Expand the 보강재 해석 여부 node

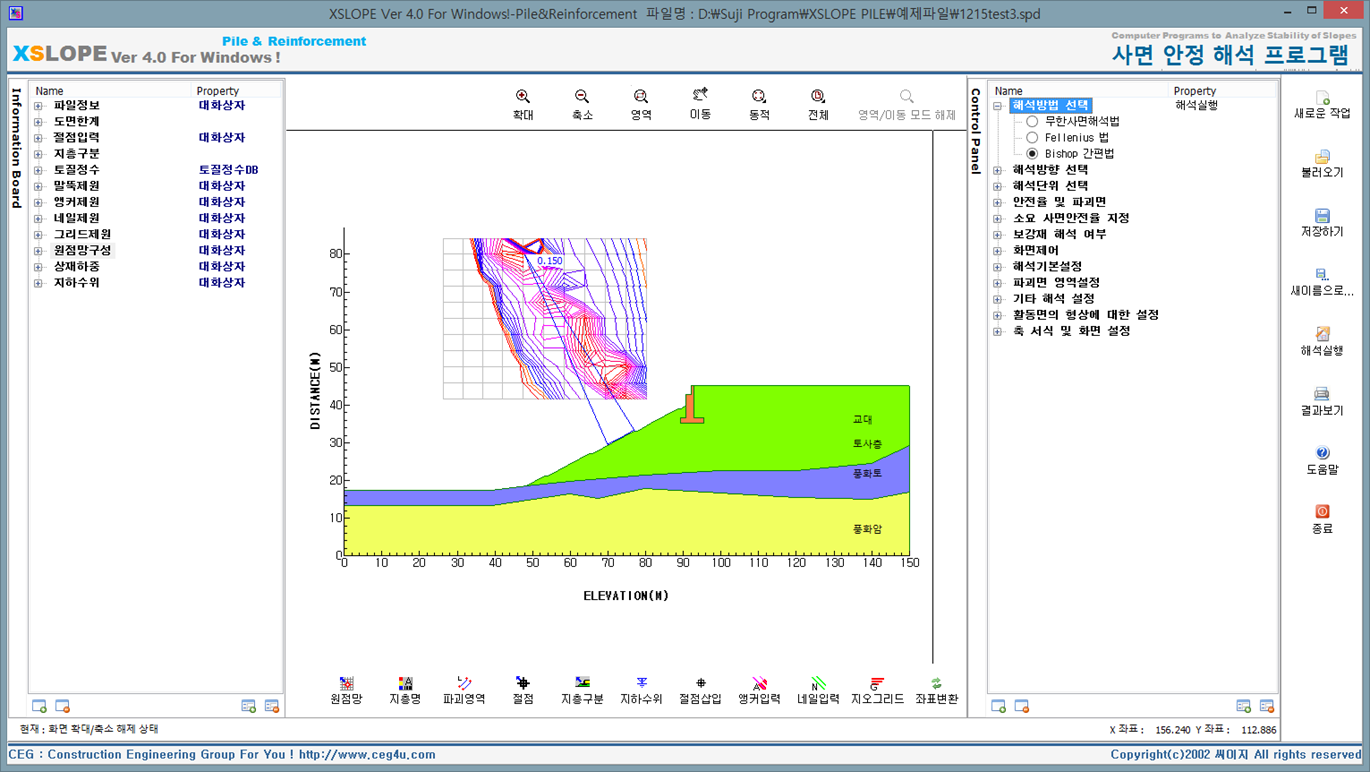(x=997, y=234)
